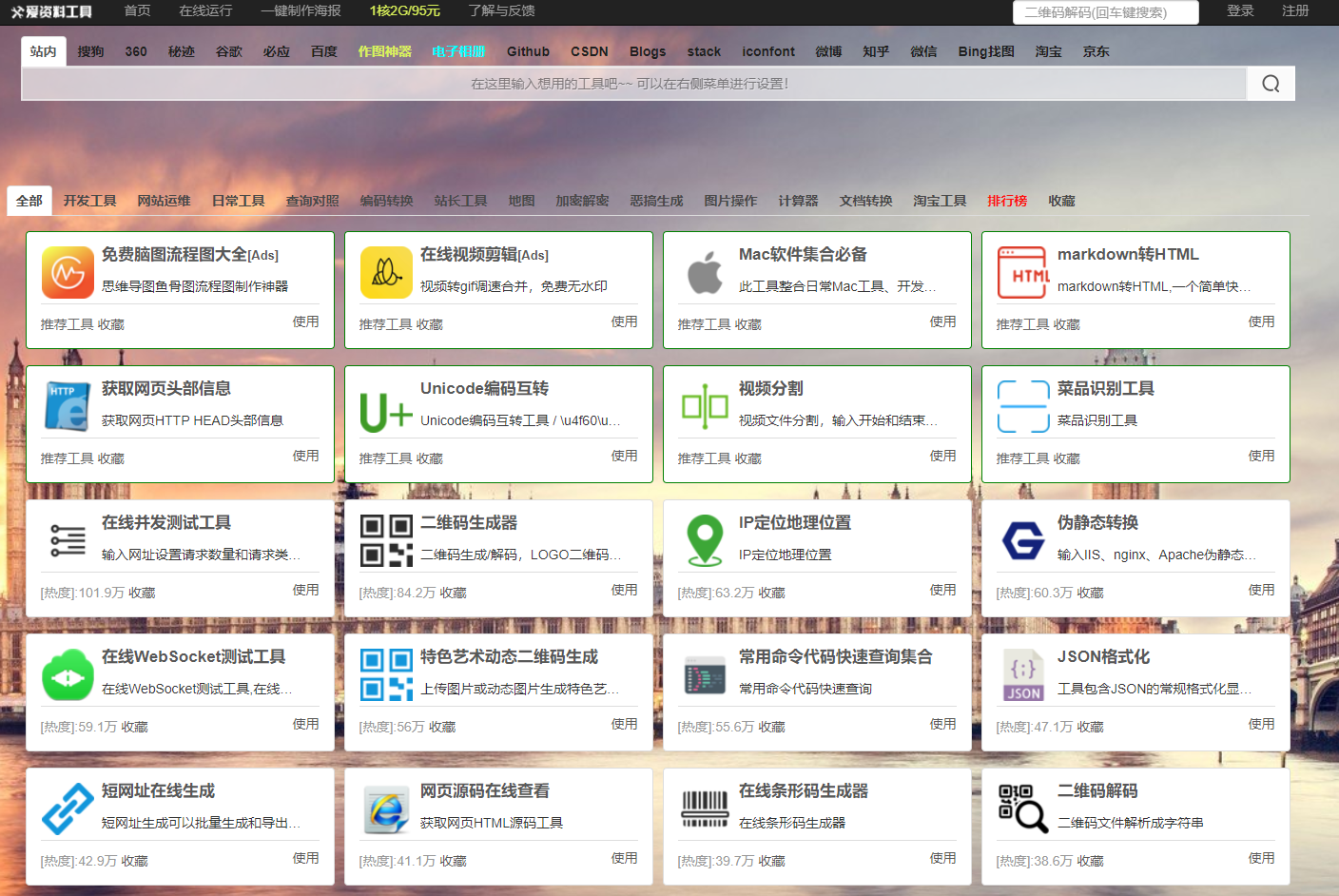Image resolution: width=1339 pixels, height=896 pixels.
Task: Open the green U+ Unicode icon
Action: [x=386, y=412]
